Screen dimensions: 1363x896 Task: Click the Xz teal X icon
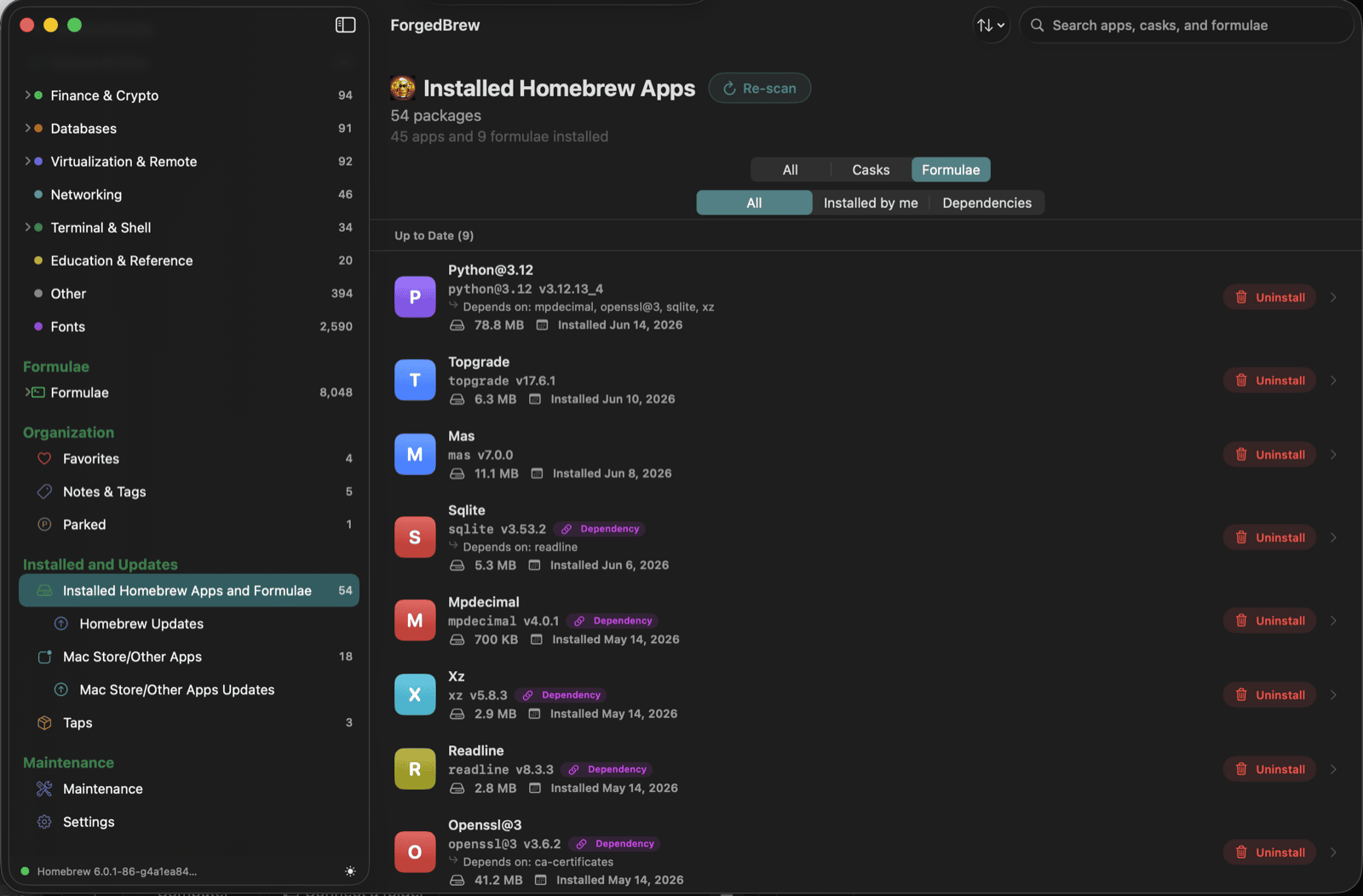(x=415, y=695)
